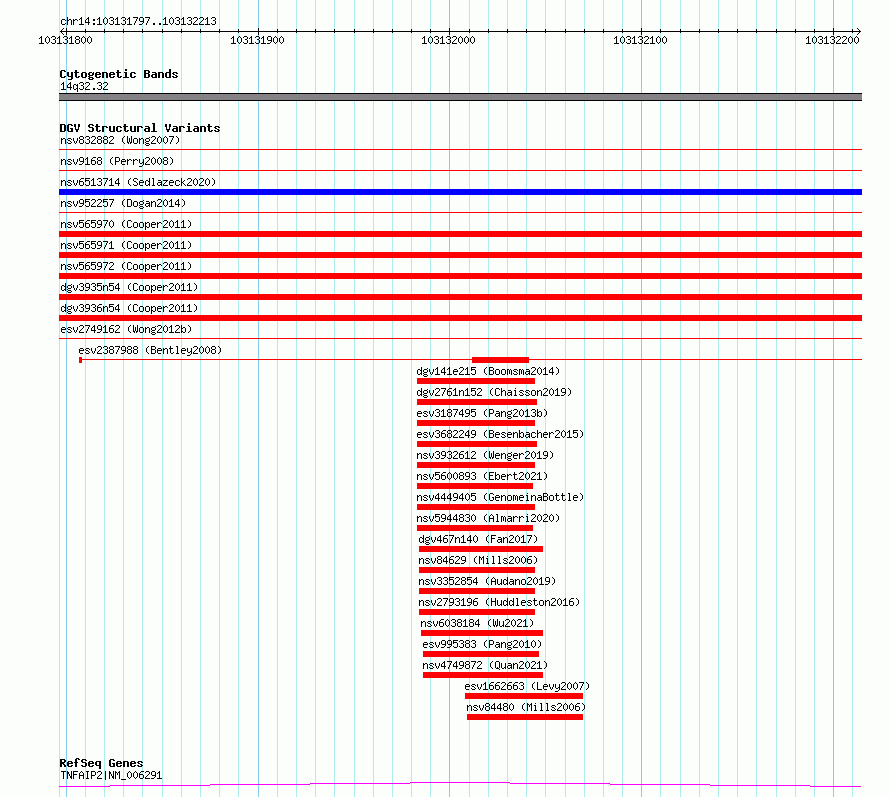The width and height of the screenshot is (890, 797).
Task: Open dgv141e215 (Boomsma2014) variant
Action: coord(488,371)
